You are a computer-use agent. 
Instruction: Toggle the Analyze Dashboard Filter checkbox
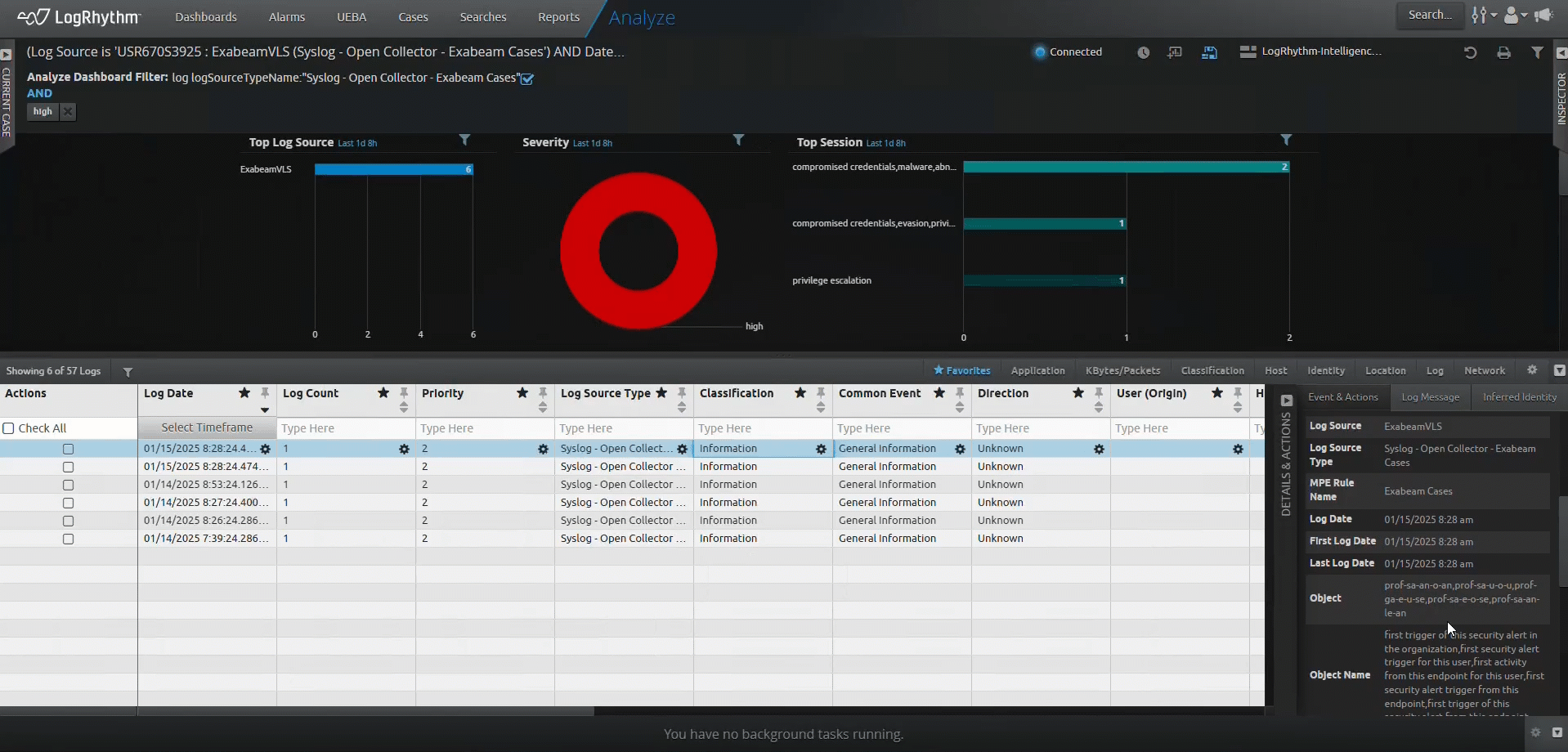point(527,79)
